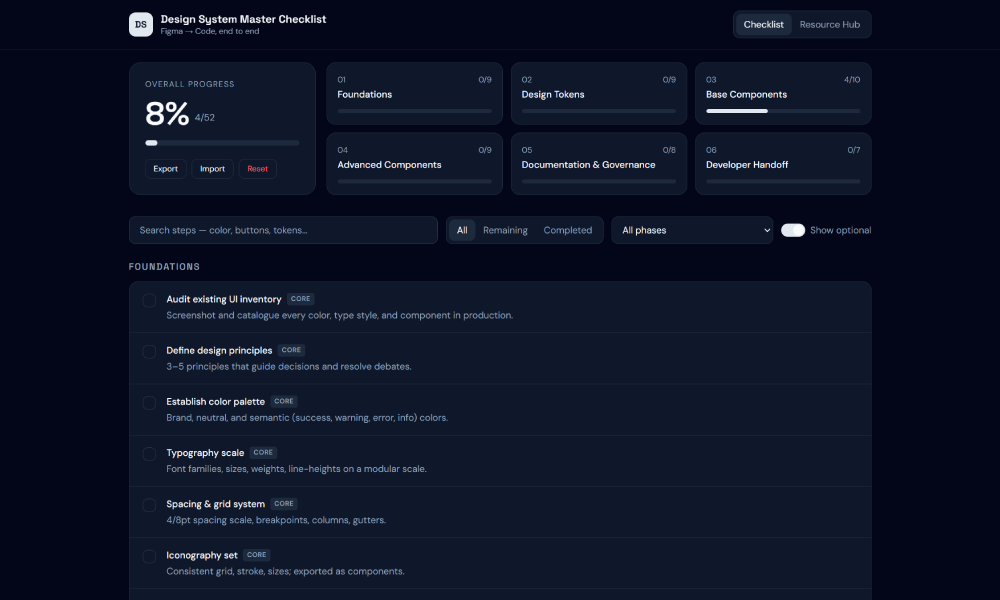
Task: Focus the Search steps input field
Action: tap(283, 230)
